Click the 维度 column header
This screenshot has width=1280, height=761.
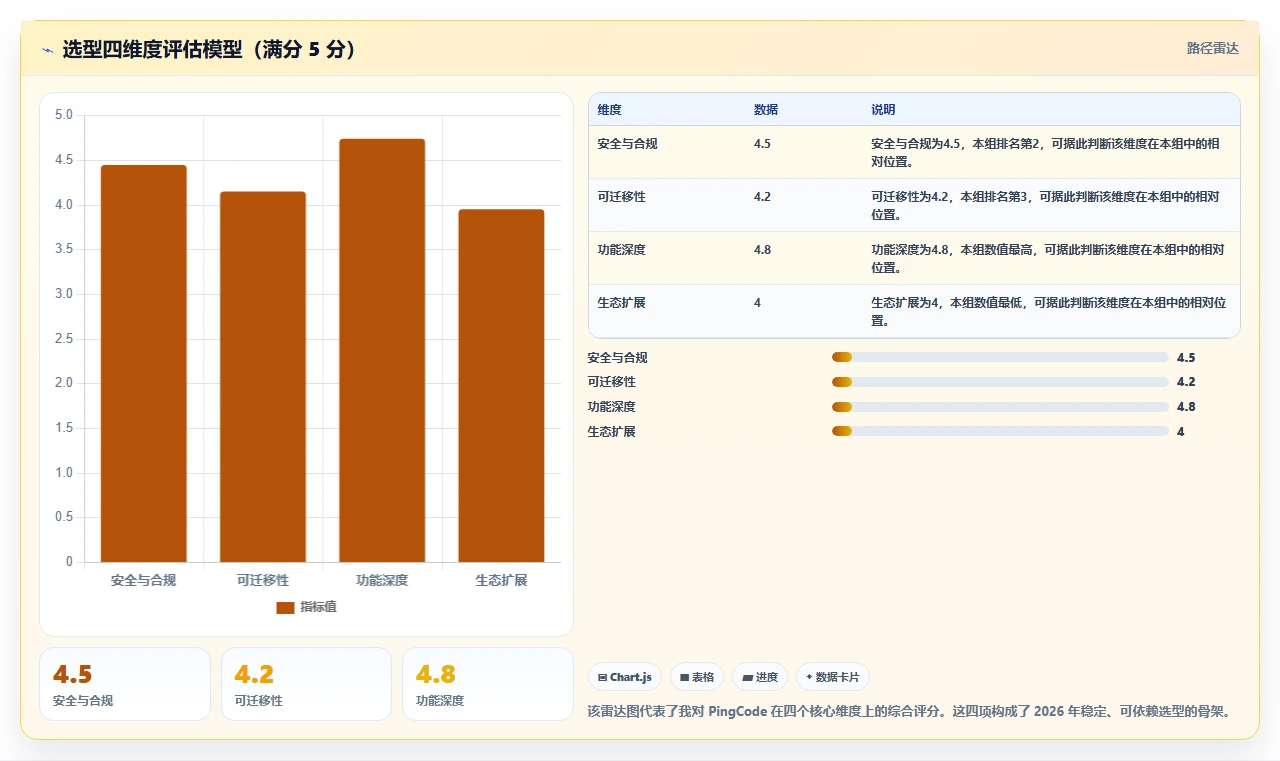pyautogui.click(x=609, y=110)
